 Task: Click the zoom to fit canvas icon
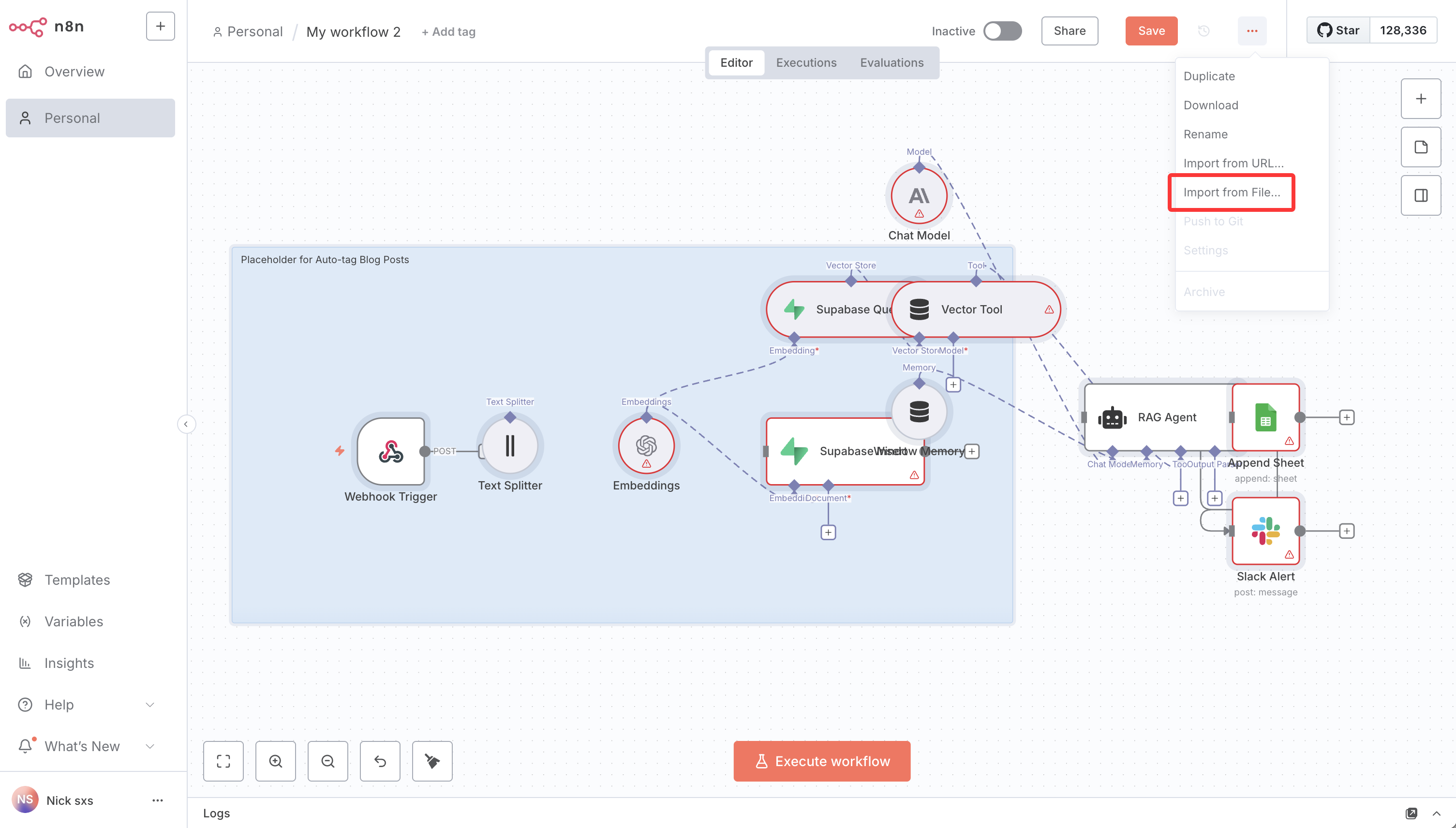[x=223, y=761]
